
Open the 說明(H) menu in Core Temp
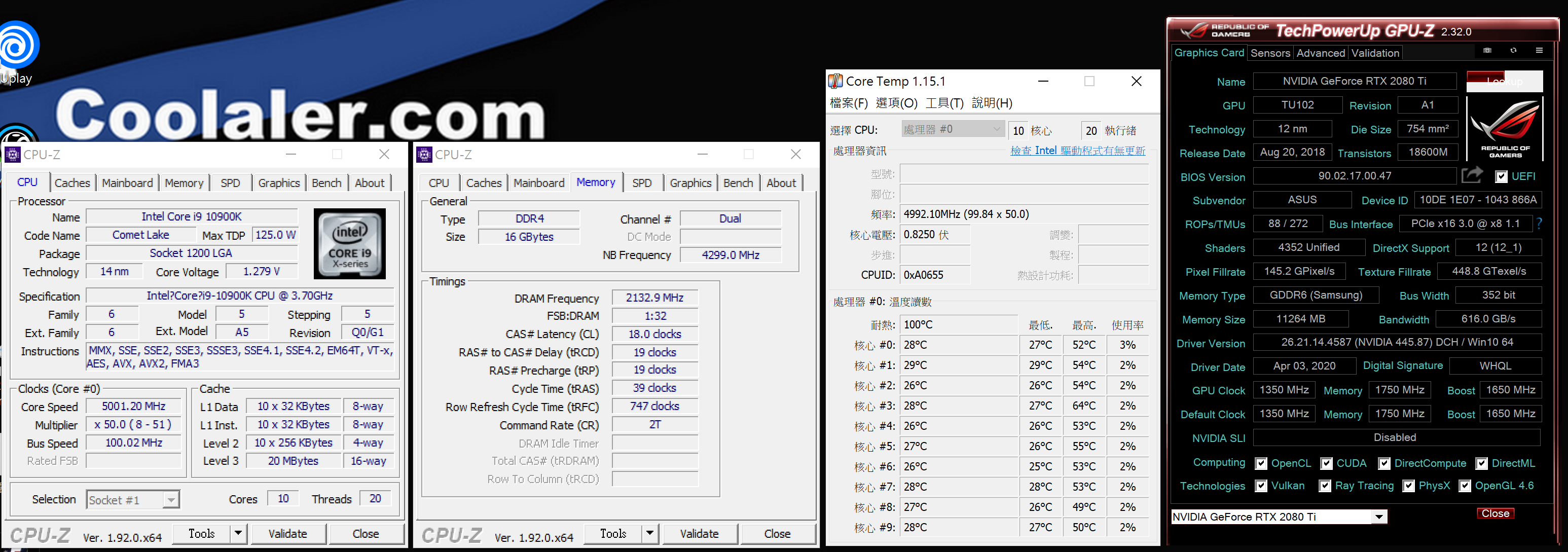(x=992, y=103)
